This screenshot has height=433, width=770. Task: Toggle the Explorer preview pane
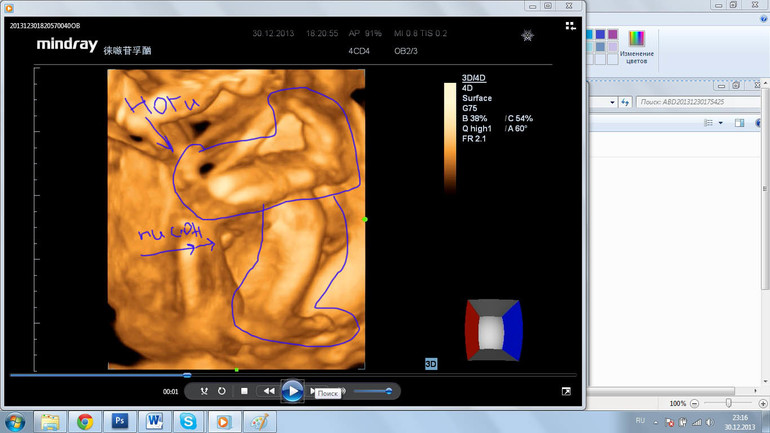pos(740,123)
